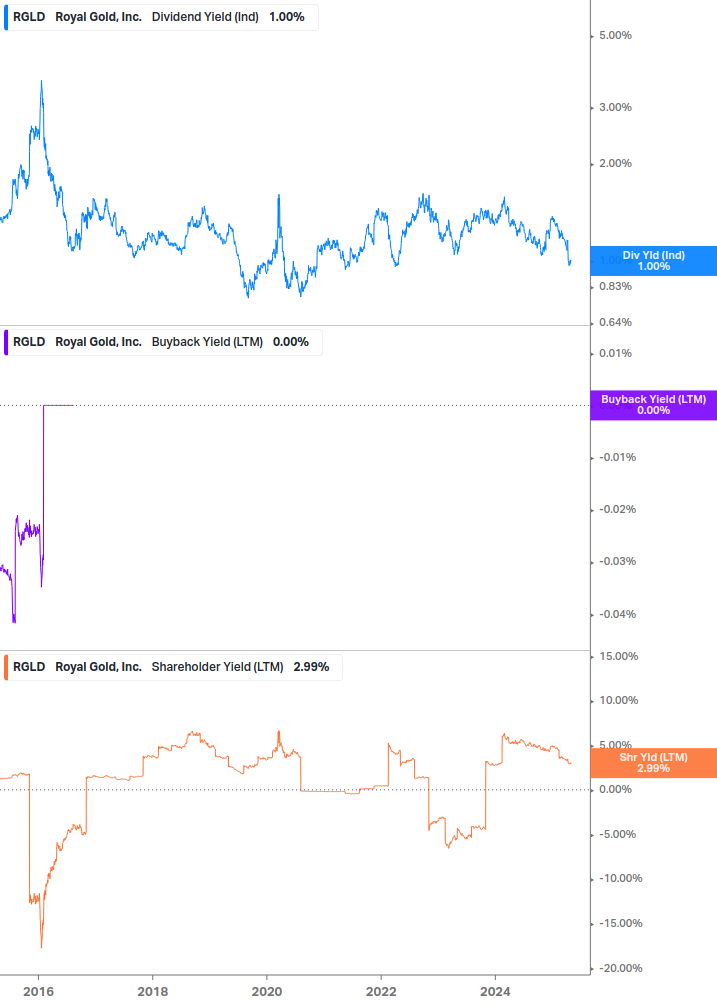
Task: Click the 0.00% tick on shareholder yield axis
Action: (615, 790)
